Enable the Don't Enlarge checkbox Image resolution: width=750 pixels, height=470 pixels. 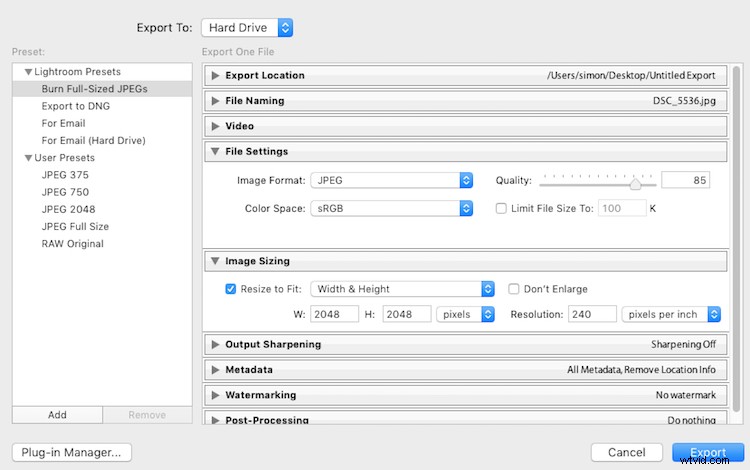click(x=514, y=289)
